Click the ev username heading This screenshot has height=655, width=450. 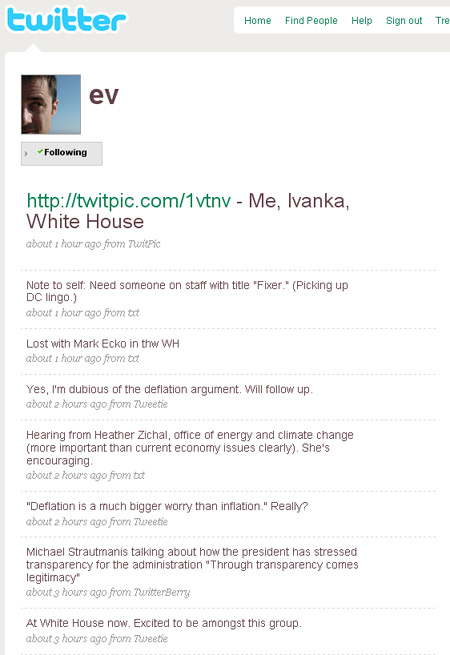pos(104,95)
